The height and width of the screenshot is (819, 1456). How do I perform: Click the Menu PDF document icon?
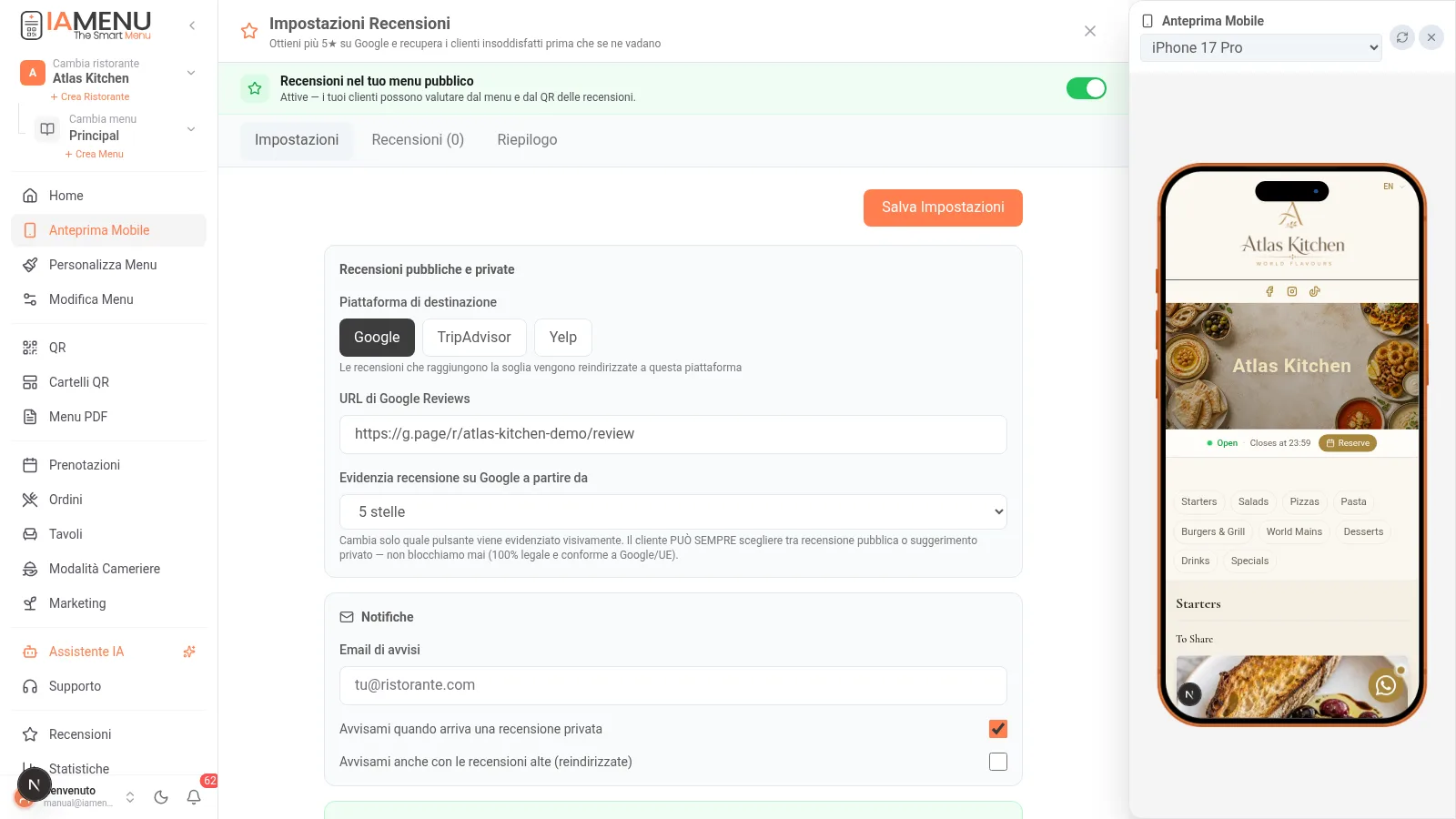[30, 417]
